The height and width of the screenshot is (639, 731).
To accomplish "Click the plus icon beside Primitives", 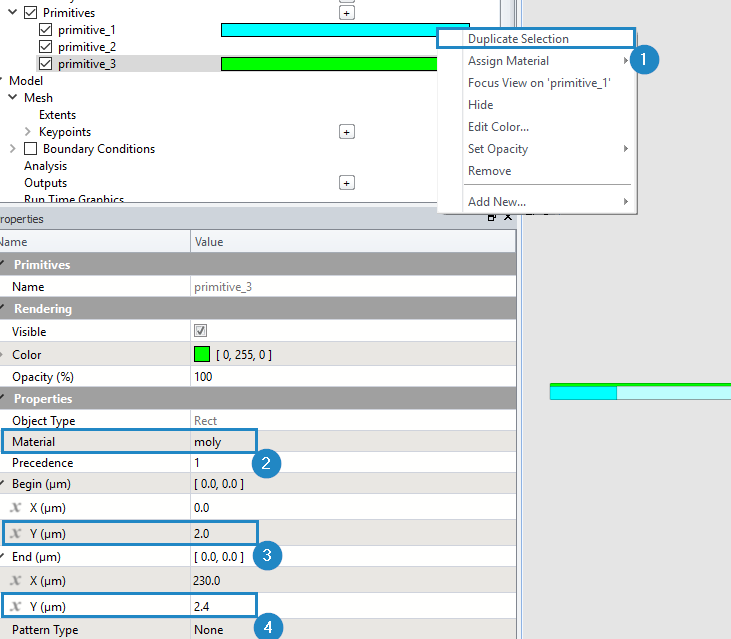I will (346, 13).
